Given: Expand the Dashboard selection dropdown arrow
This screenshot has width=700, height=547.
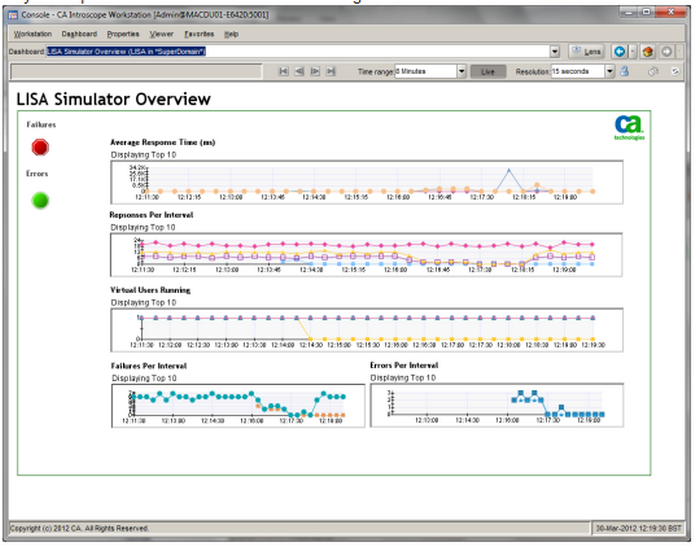Looking at the screenshot, I should click(x=554, y=52).
